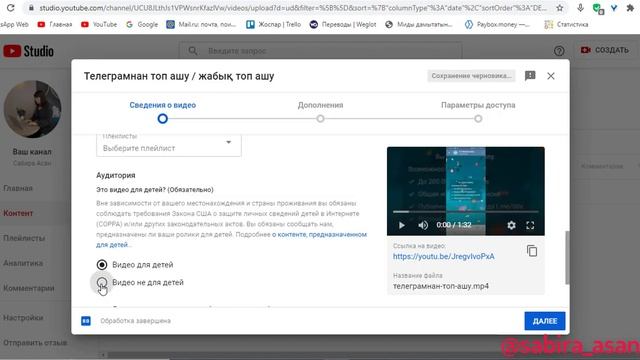Screen dimensions: 640x360
Task: Open Контент in Studio sidebar
Action: pos(18,213)
